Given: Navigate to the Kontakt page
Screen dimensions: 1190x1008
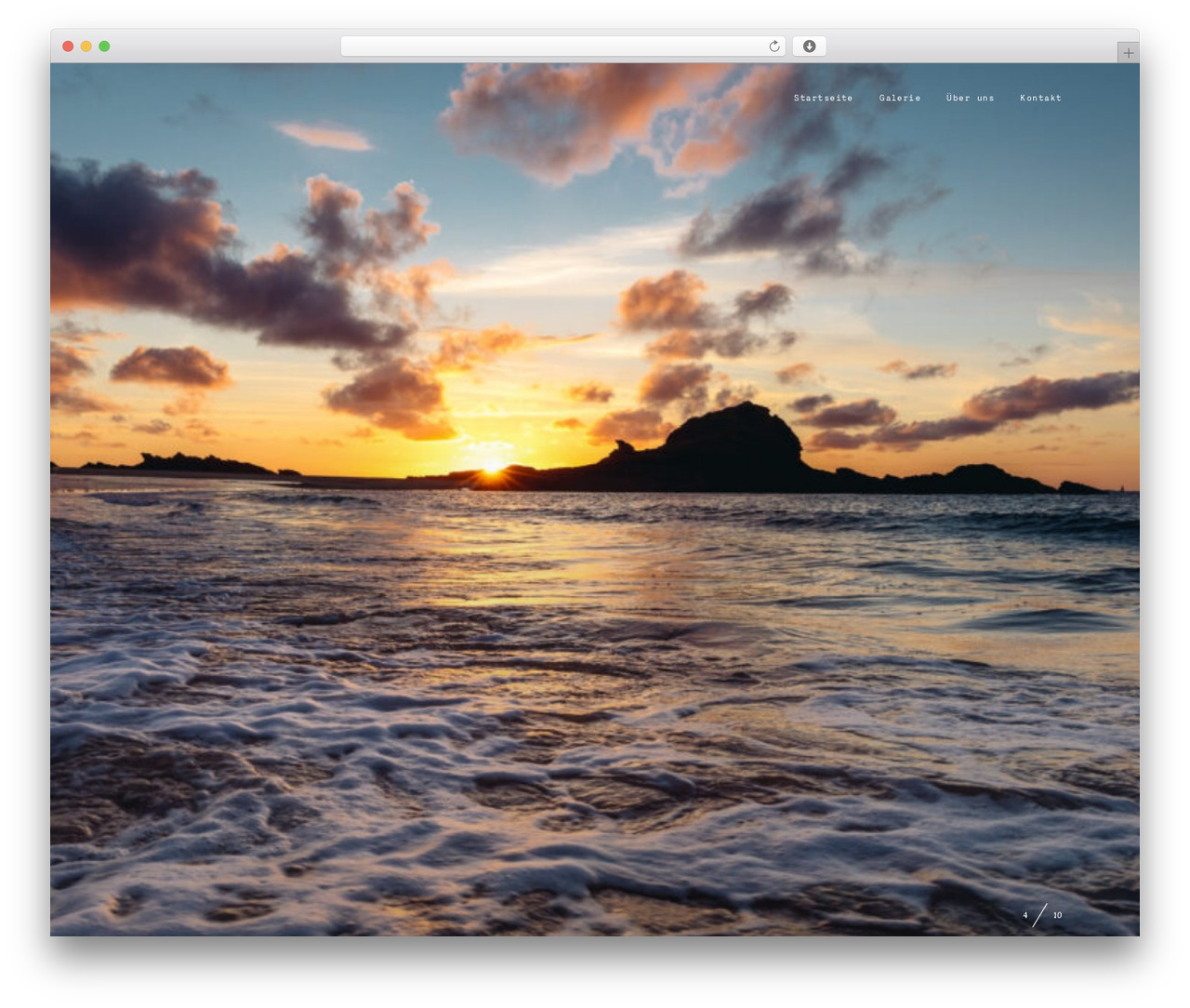Looking at the screenshot, I should click(1040, 98).
